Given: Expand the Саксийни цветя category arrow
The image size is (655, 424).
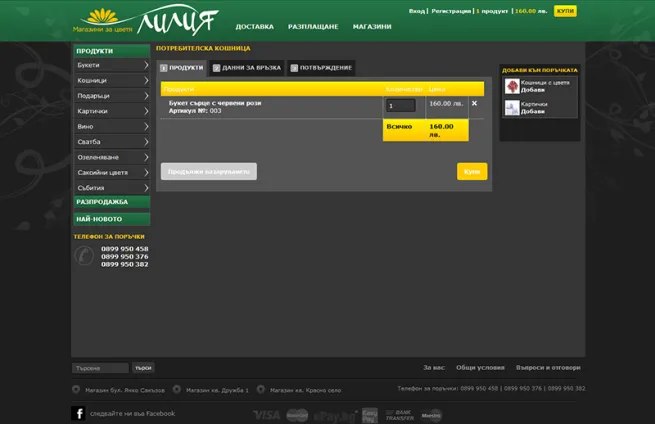Looking at the screenshot, I should pyautogui.click(x=146, y=173).
